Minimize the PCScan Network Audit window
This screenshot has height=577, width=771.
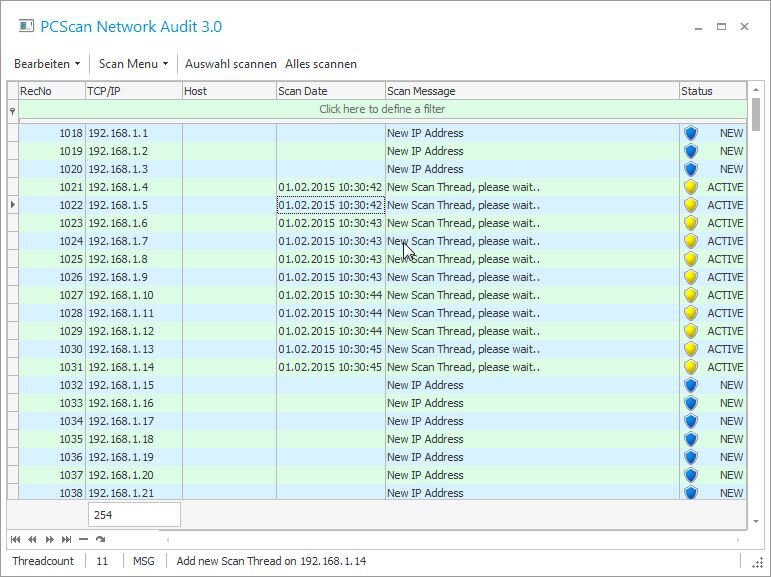point(698,27)
